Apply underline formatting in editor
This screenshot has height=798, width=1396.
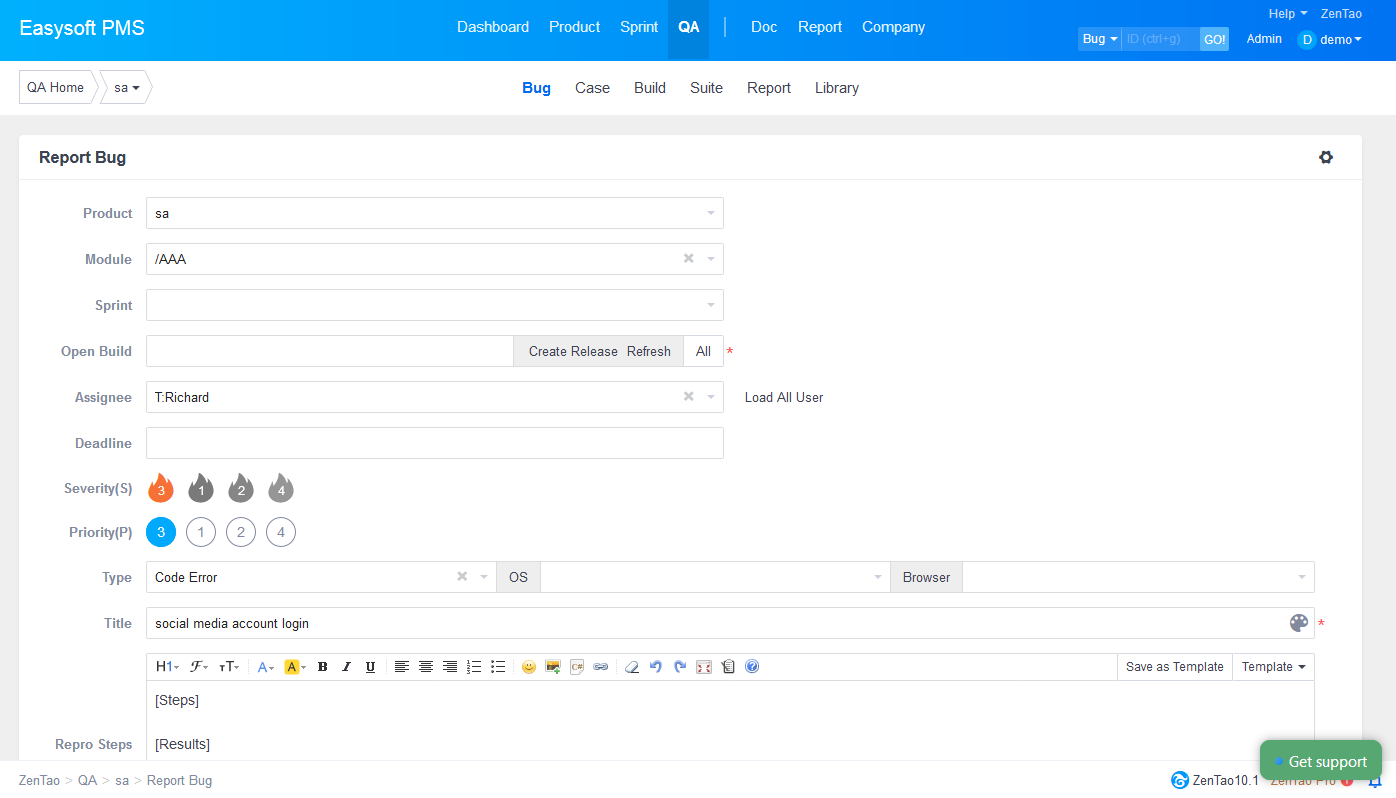tap(370, 667)
